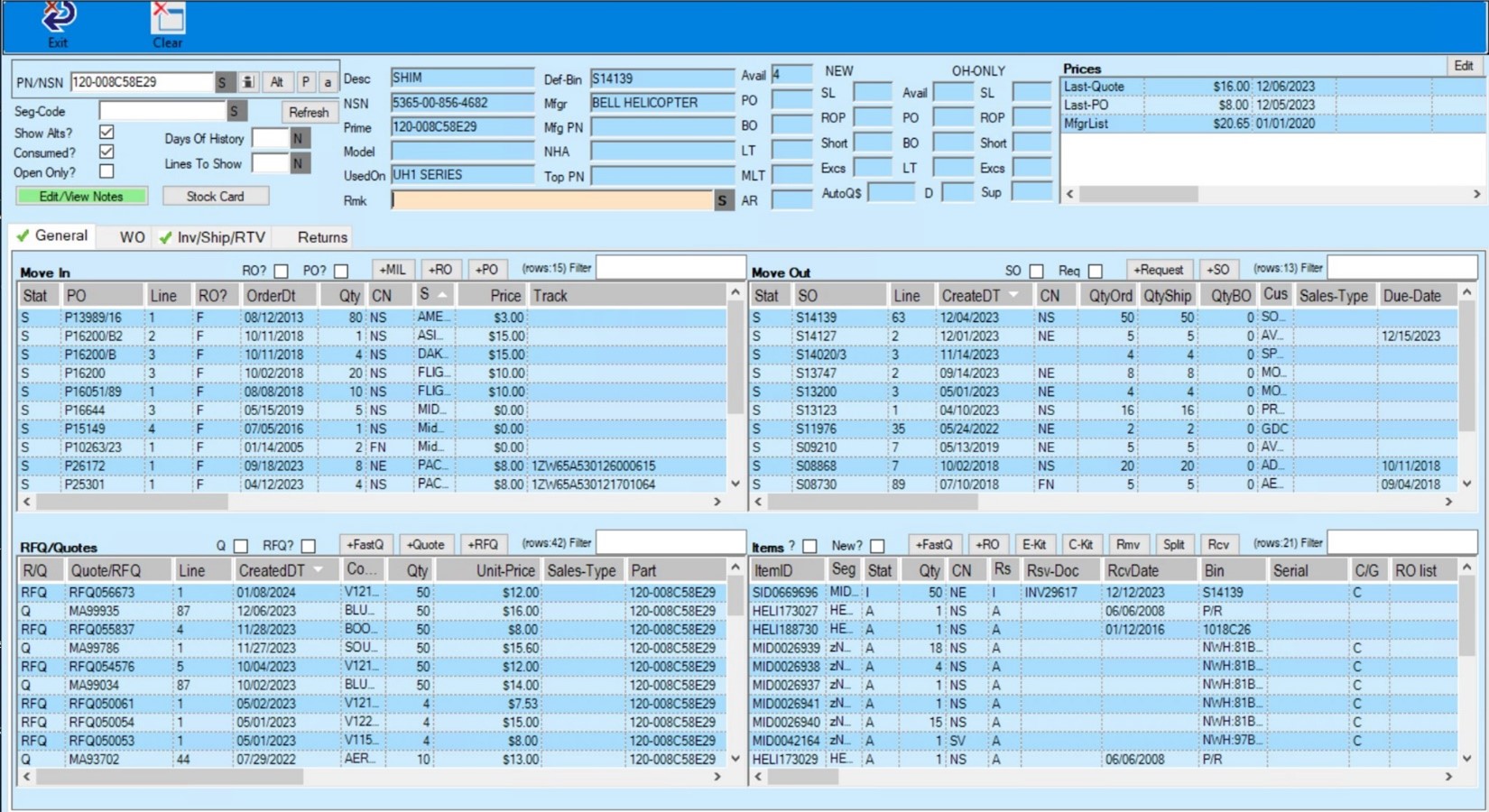Screen dimensions: 1489x812
Task: Open alternate parts with the Alt icon
Action: click(x=278, y=82)
